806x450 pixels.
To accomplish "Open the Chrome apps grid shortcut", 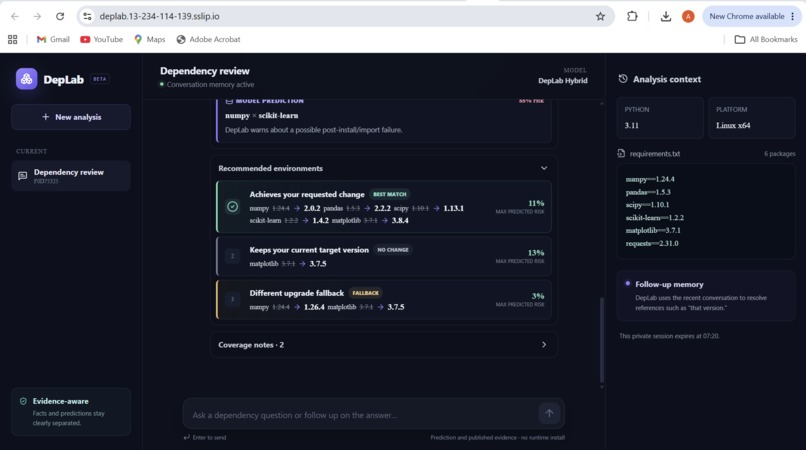I will [x=13, y=40].
